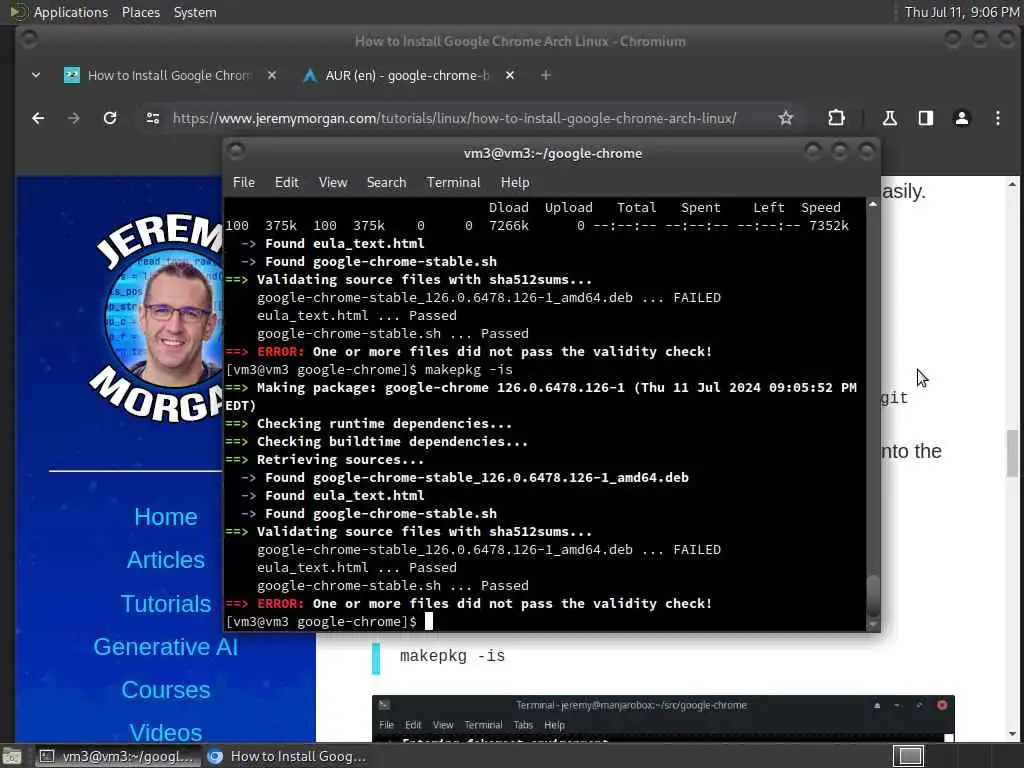1024x768 pixels.
Task: Go back with the browser back arrow
Action: coord(39,118)
